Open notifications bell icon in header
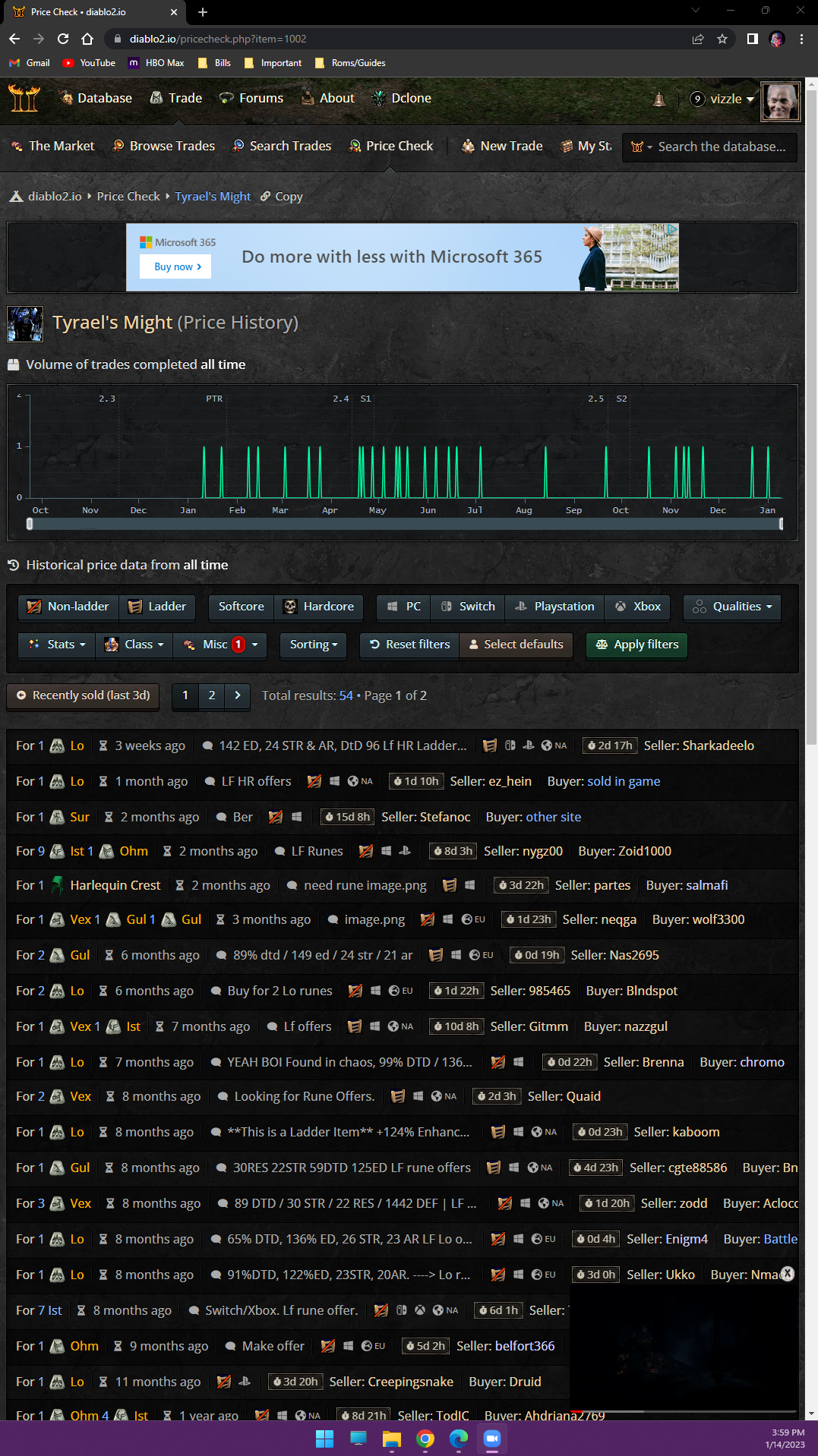 (659, 99)
